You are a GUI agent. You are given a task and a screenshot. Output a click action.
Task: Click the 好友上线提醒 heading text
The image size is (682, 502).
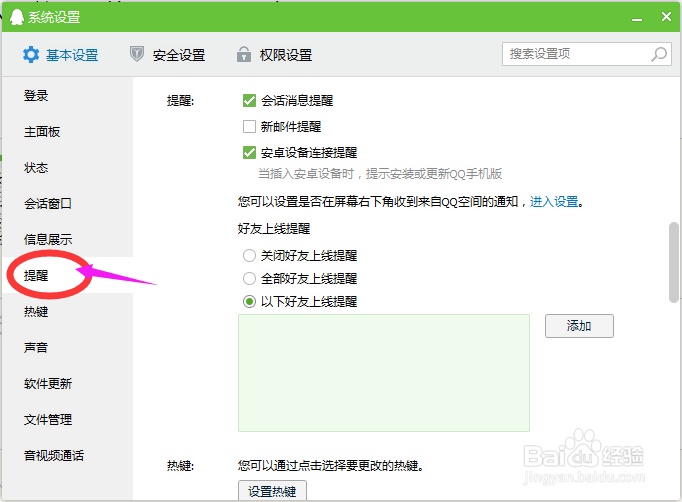pos(274,228)
